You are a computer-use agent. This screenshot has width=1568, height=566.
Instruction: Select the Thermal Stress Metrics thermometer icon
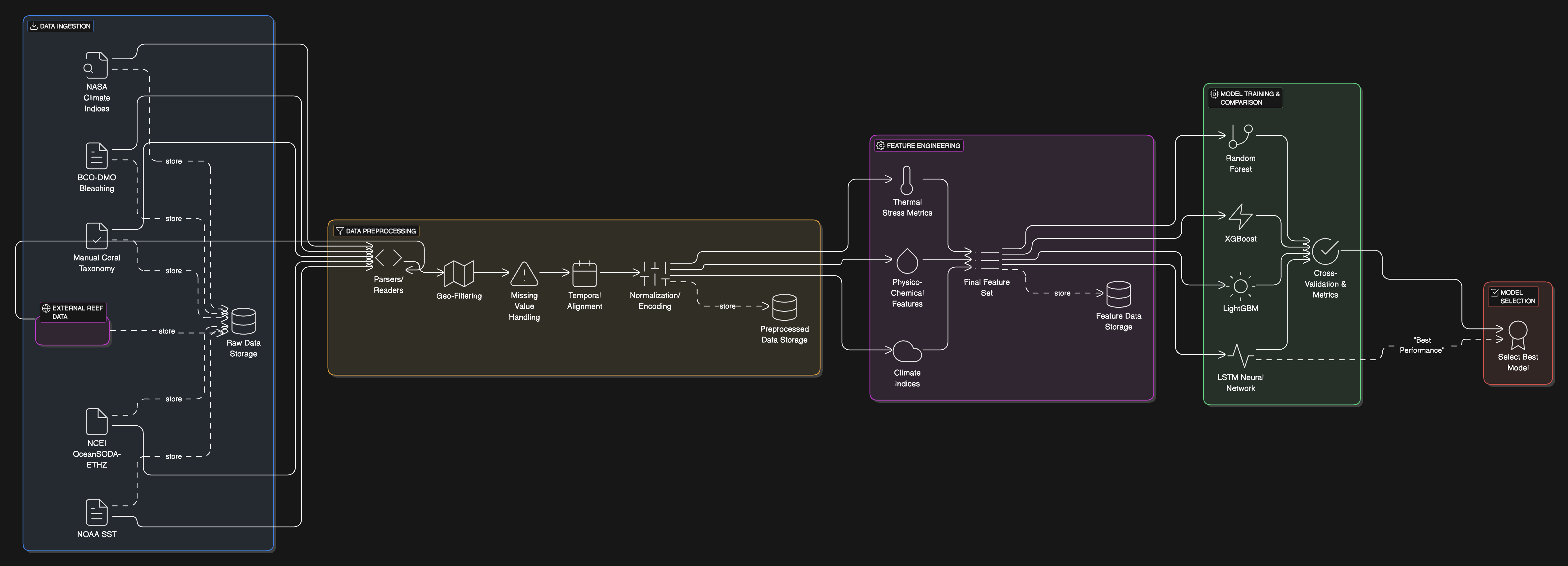(x=906, y=180)
